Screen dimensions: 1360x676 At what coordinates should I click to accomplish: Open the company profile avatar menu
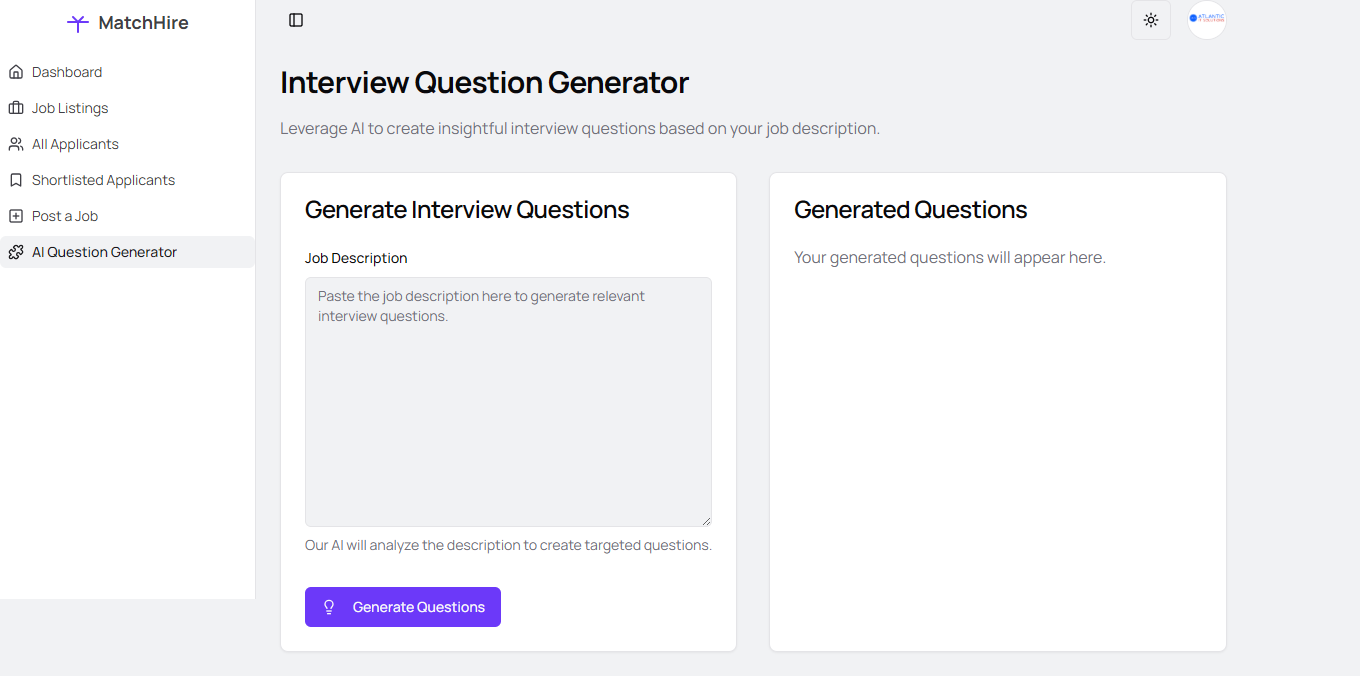tap(1207, 20)
